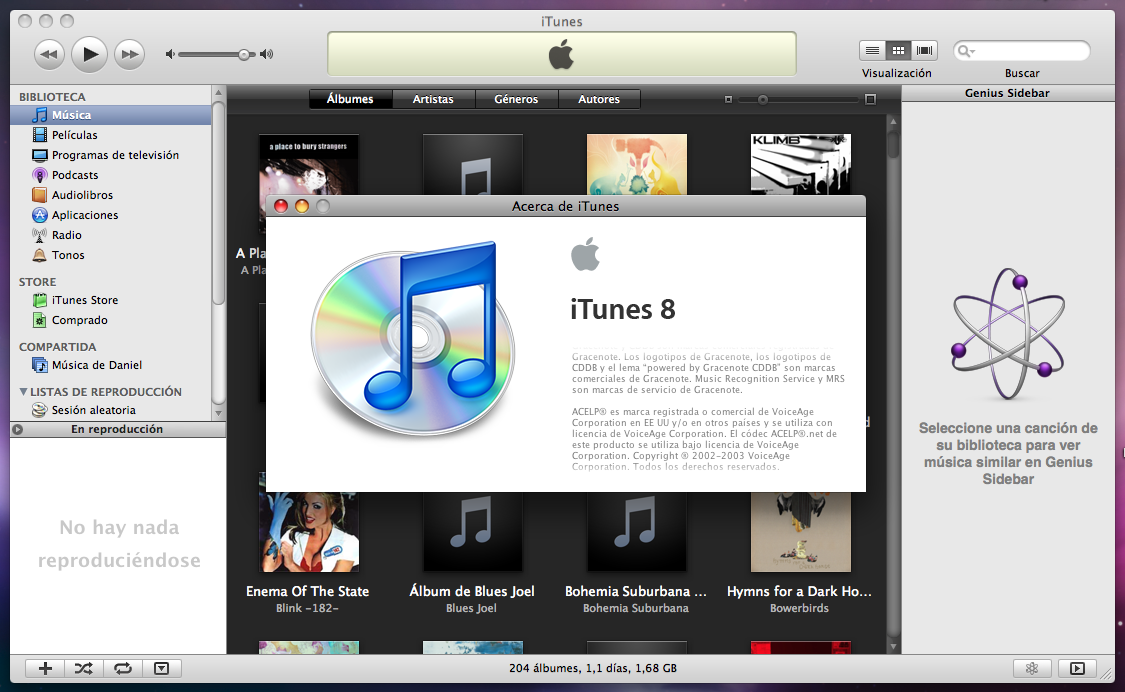The height and width of the screenshot is (692, 1125).
Task: Skip to previous track button
Action: pos(49,55)
